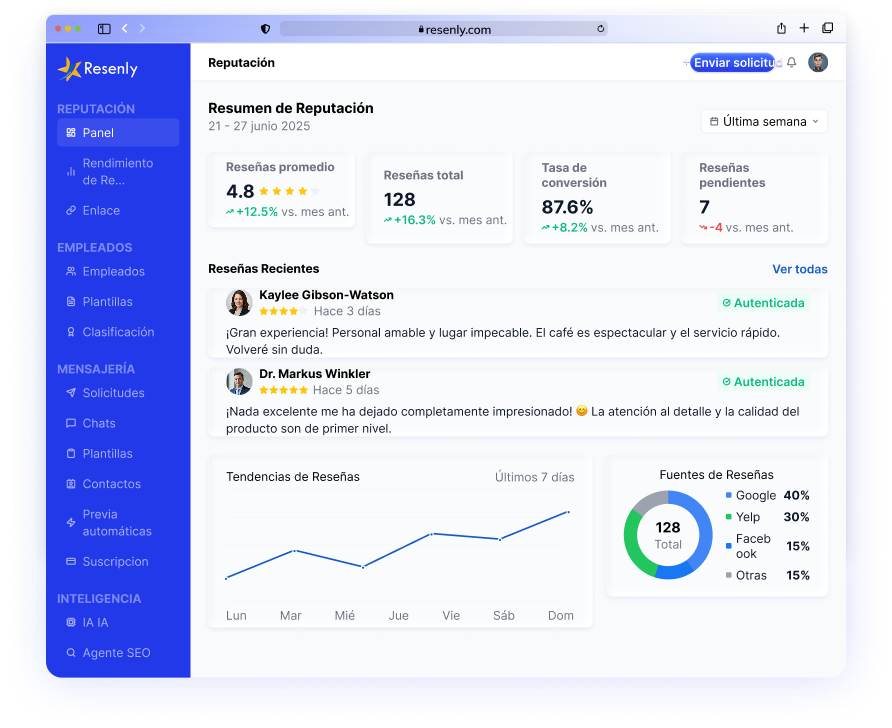This screenshot has height=728, width=892.
Task: Click the Autenticada badge on Markus's review
Action: [x=763, y=382]
